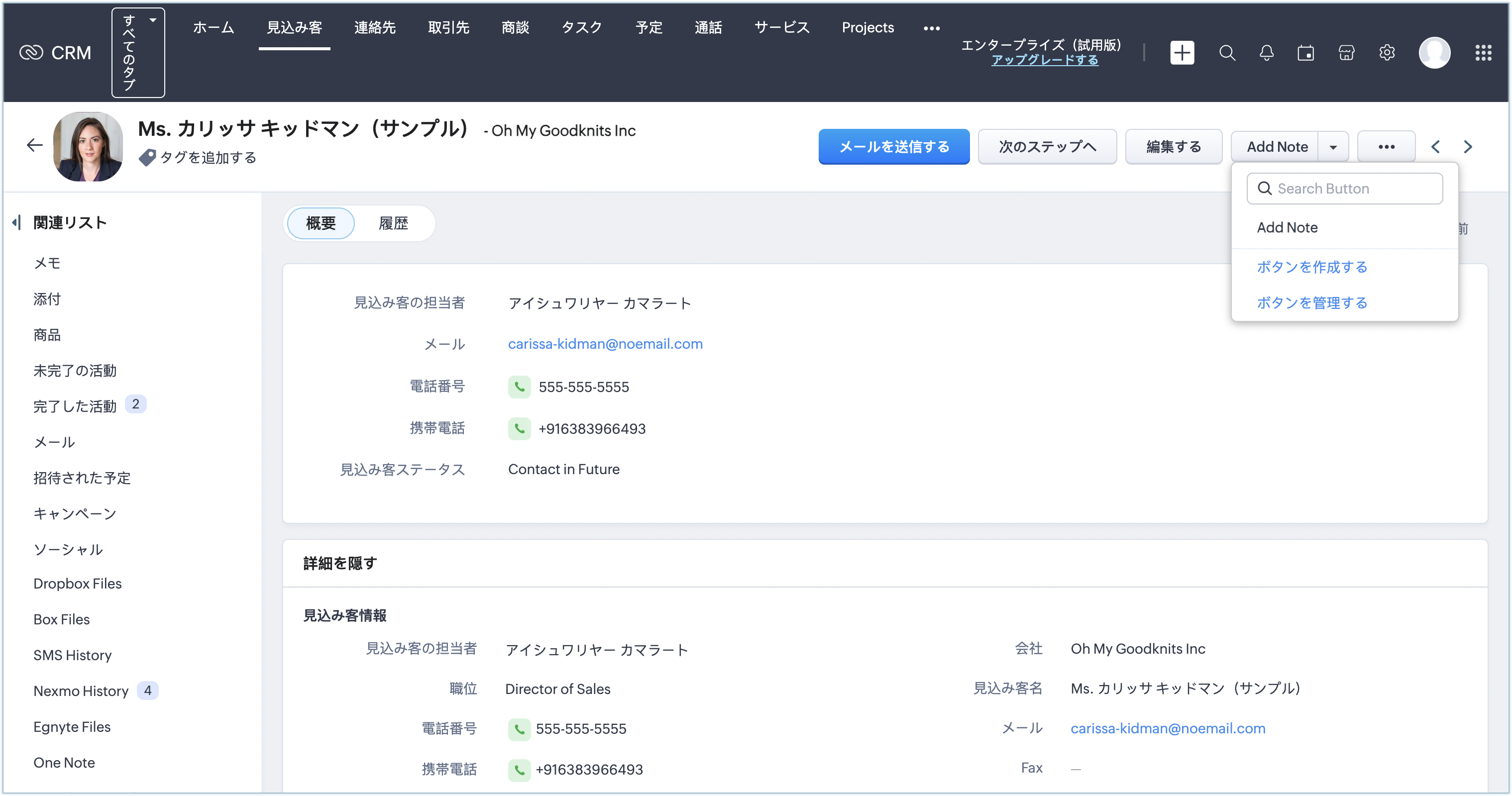Click the user profile avatar
The image size is (1512, 796).
click(x=1434, y=53)
